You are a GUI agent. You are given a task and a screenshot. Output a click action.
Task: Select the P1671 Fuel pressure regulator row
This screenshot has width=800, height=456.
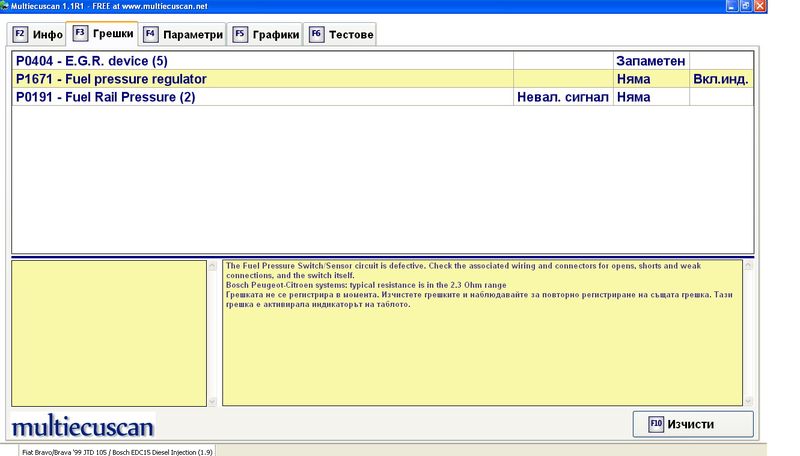tap(111, 79)
